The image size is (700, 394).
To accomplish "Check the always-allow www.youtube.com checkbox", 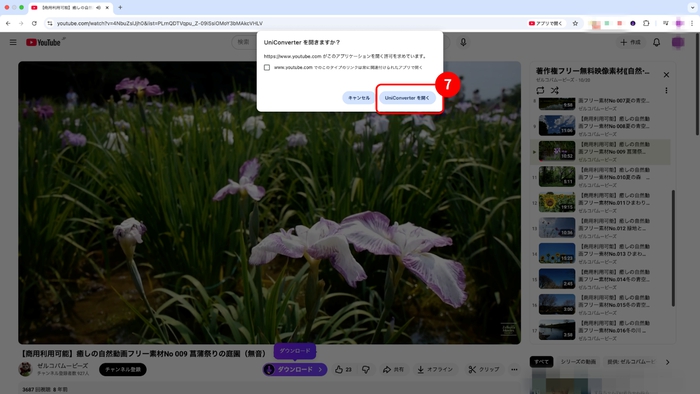I will tap(267, 67).
